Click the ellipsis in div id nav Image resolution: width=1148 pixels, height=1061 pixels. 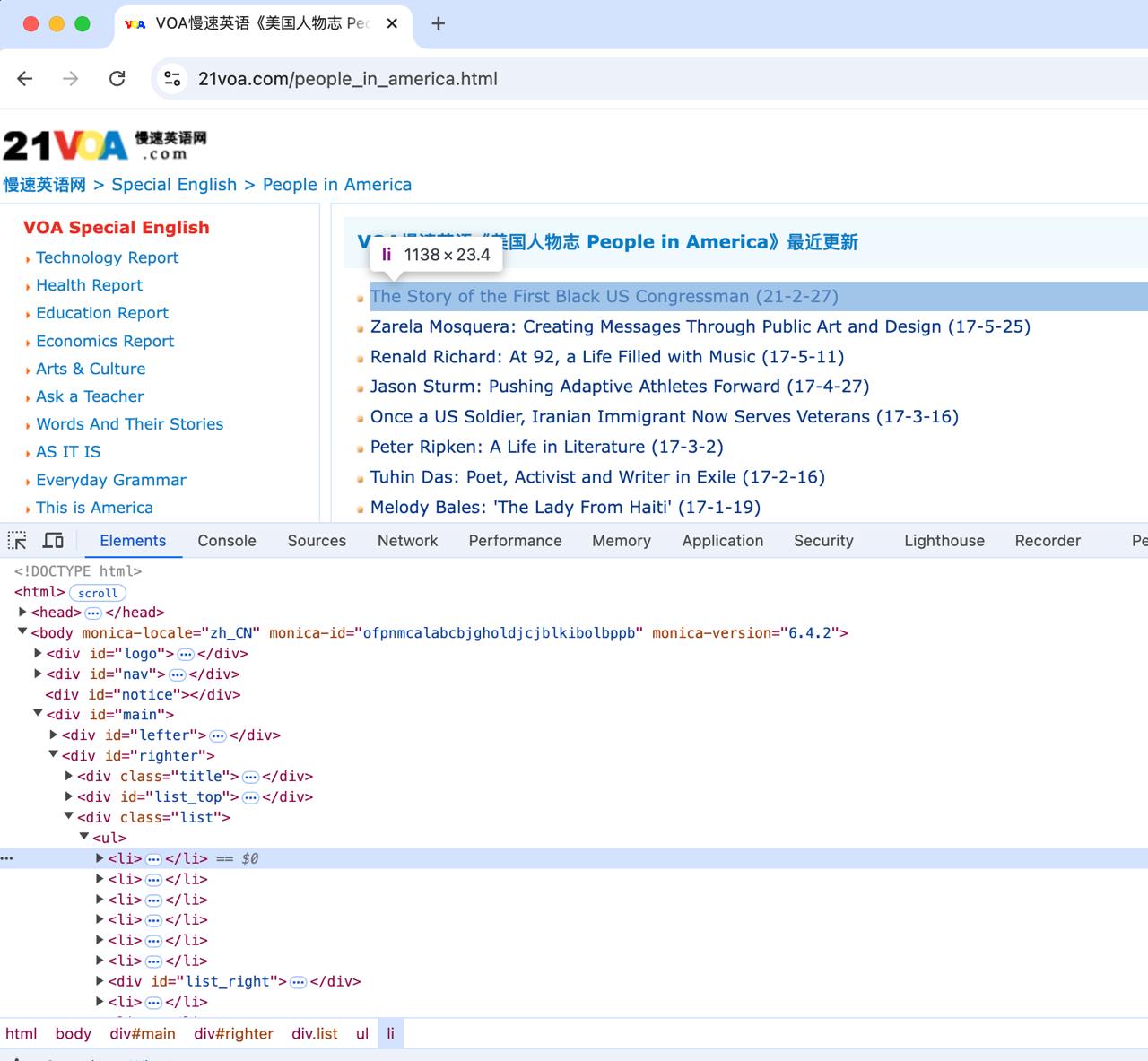coord(178,674)
